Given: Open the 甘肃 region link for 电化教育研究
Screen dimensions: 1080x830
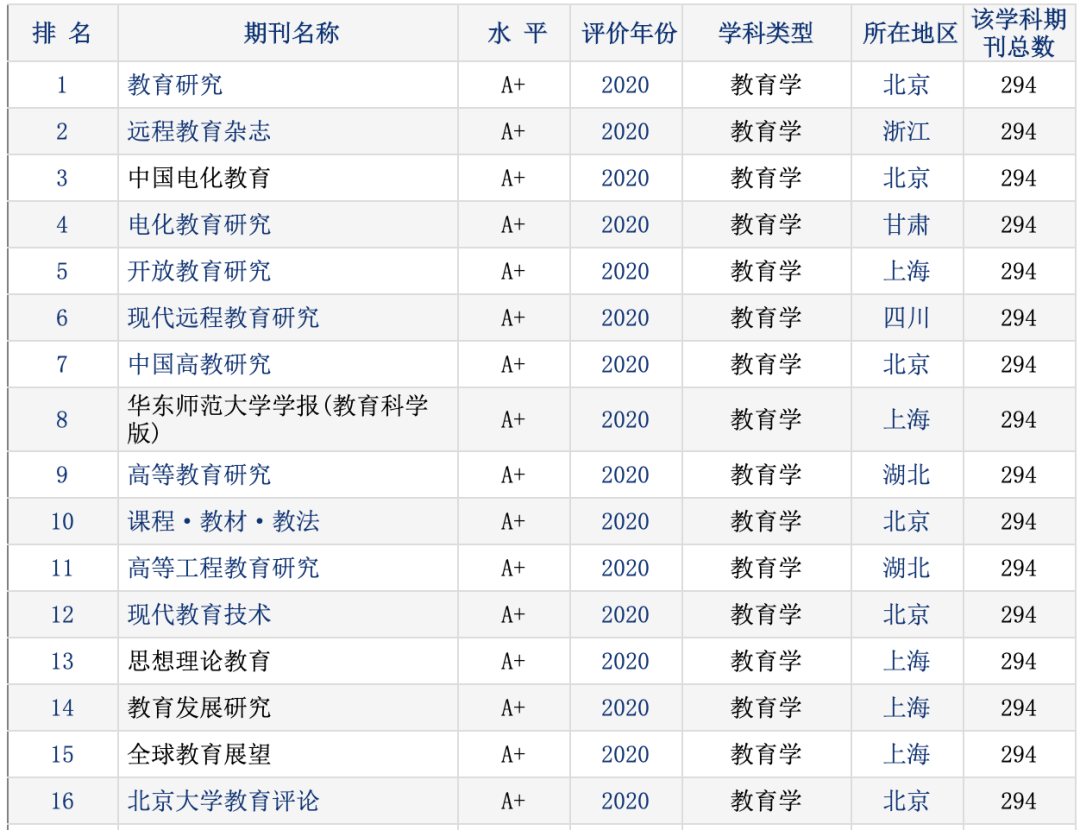Looking at the screenshot, I should (x=906, y=225).
